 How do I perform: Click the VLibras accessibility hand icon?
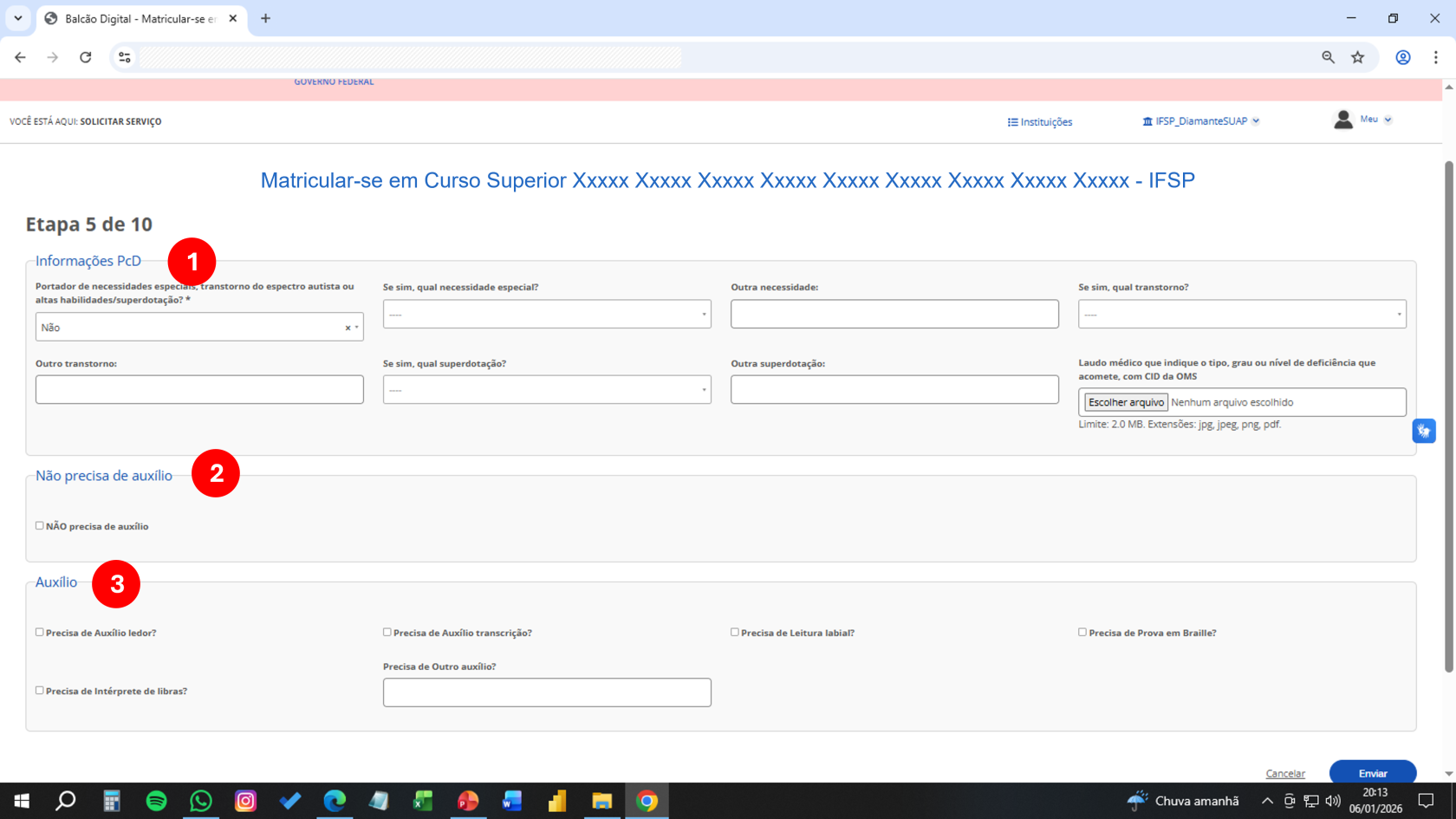pyautogui.click(x=1423, y=431)
